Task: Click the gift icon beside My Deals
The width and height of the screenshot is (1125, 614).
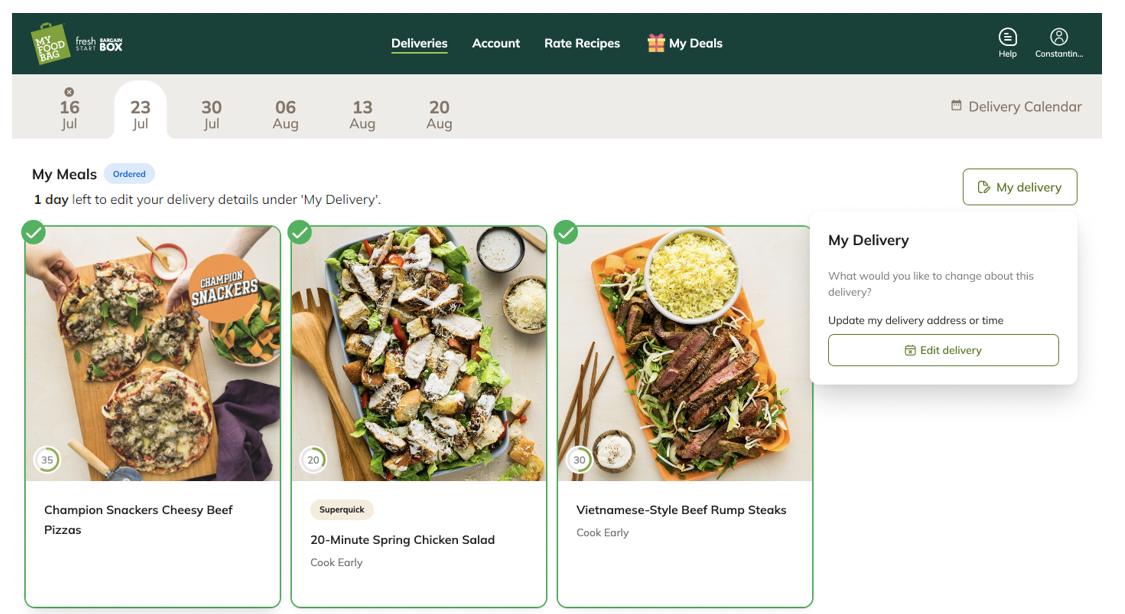Action: [x=656, y=43]
